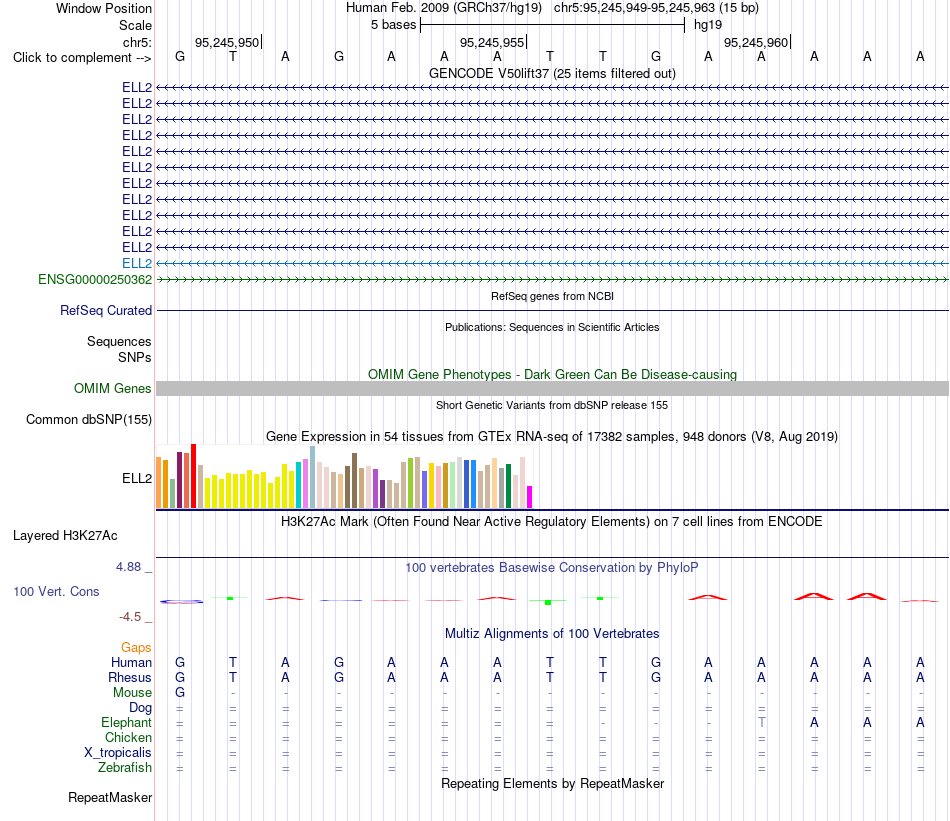The height and width of the screenshot is (821, 950).
Task: Click the magenta last bar in GTEx chart
Action: click(530, 497)
